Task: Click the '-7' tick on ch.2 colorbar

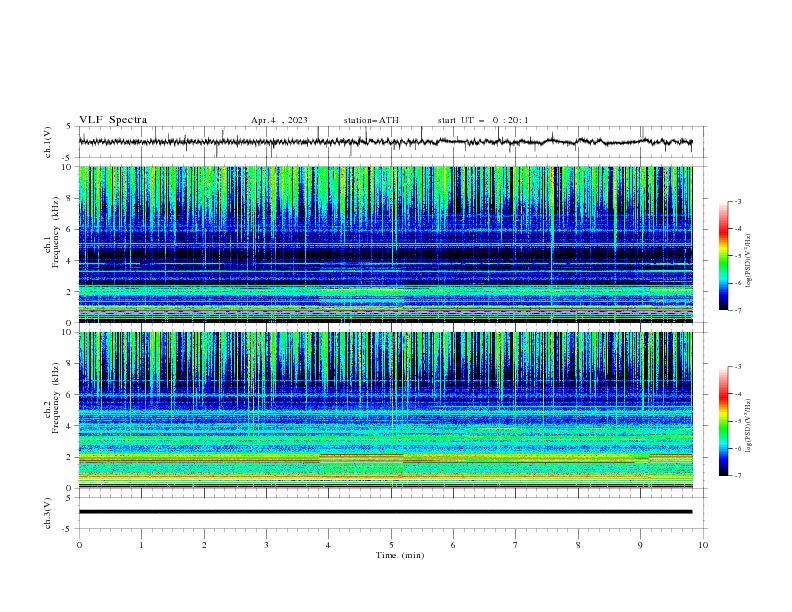Action: (738, 476)
